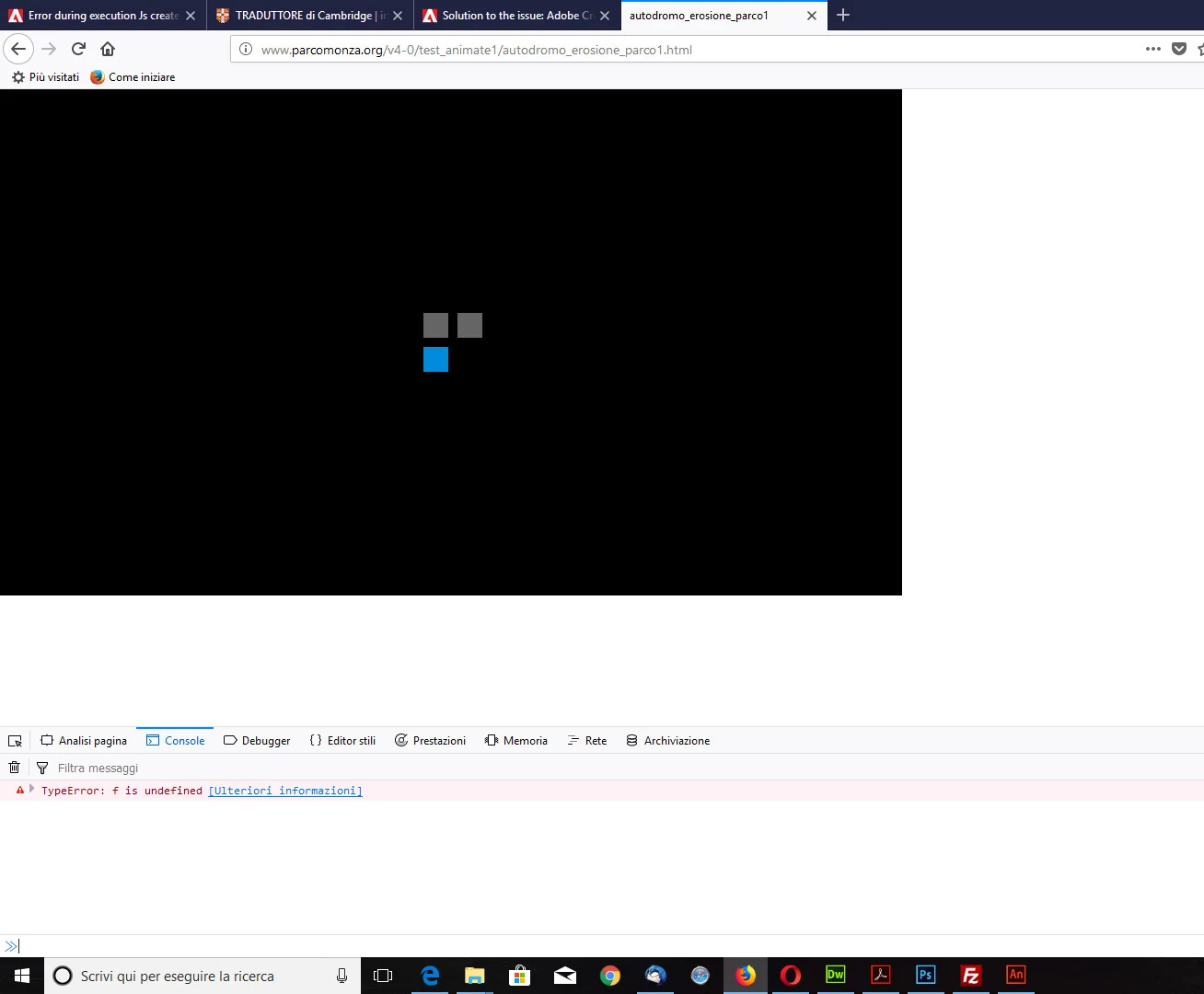Open the Archiviazione storage tab
Viewport: 1204px width, 994px height.
pyautogui.click(x=667, y=741)
